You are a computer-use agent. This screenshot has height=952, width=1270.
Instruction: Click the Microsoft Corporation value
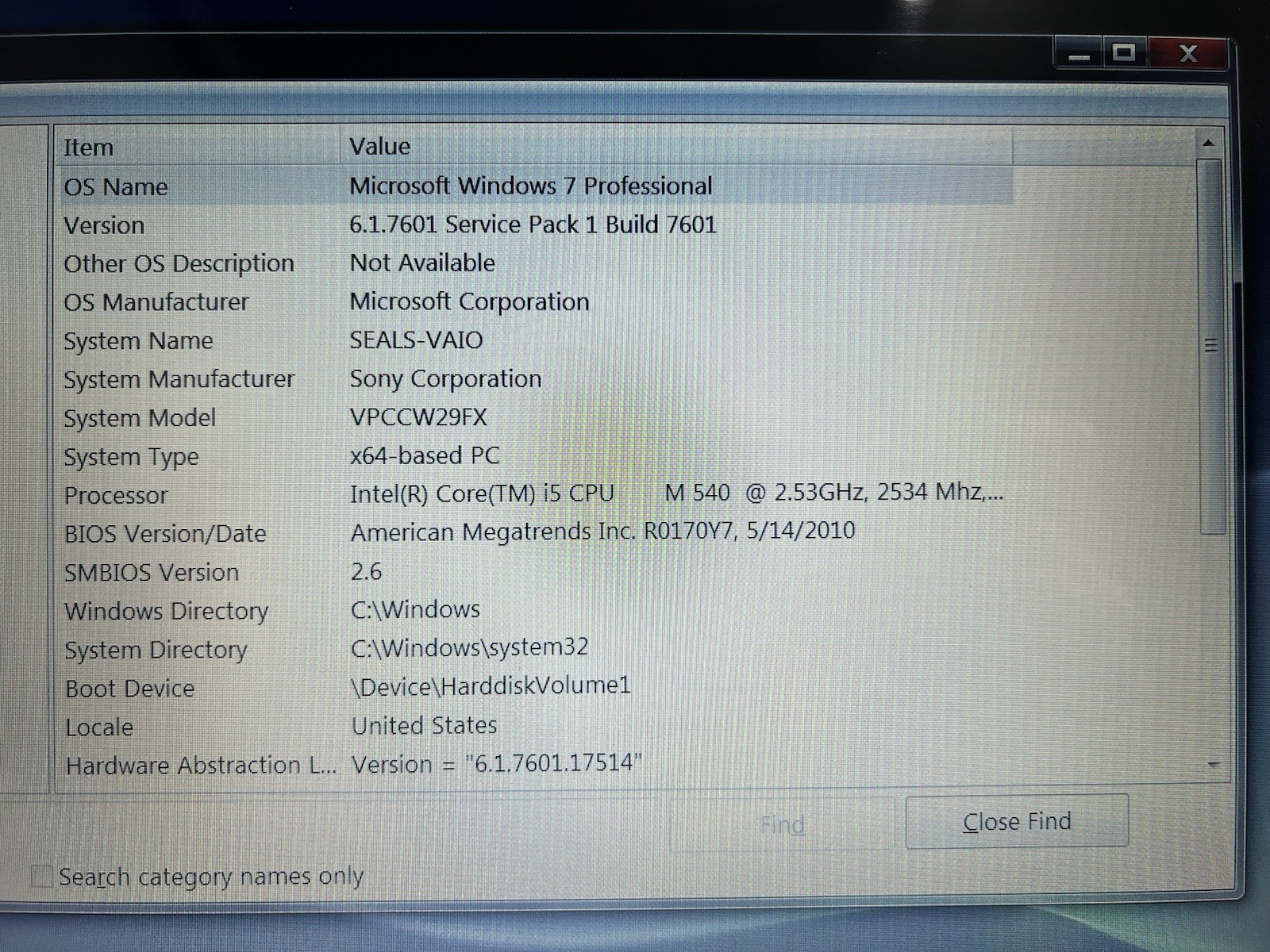click(469, 301)
